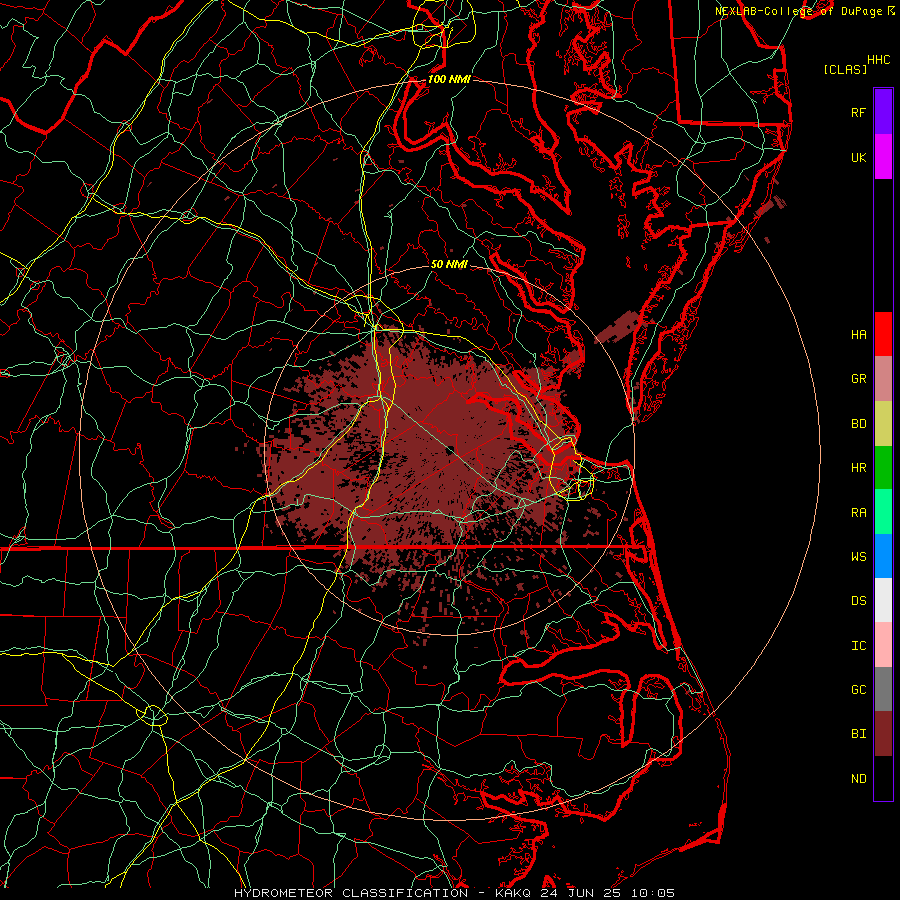Viewport: 900px width, 900px height.
Task: Click the 'HYDROMETEOR CLASSIFICATION - KAKQ' title text
Action: [x=382, y=893]
